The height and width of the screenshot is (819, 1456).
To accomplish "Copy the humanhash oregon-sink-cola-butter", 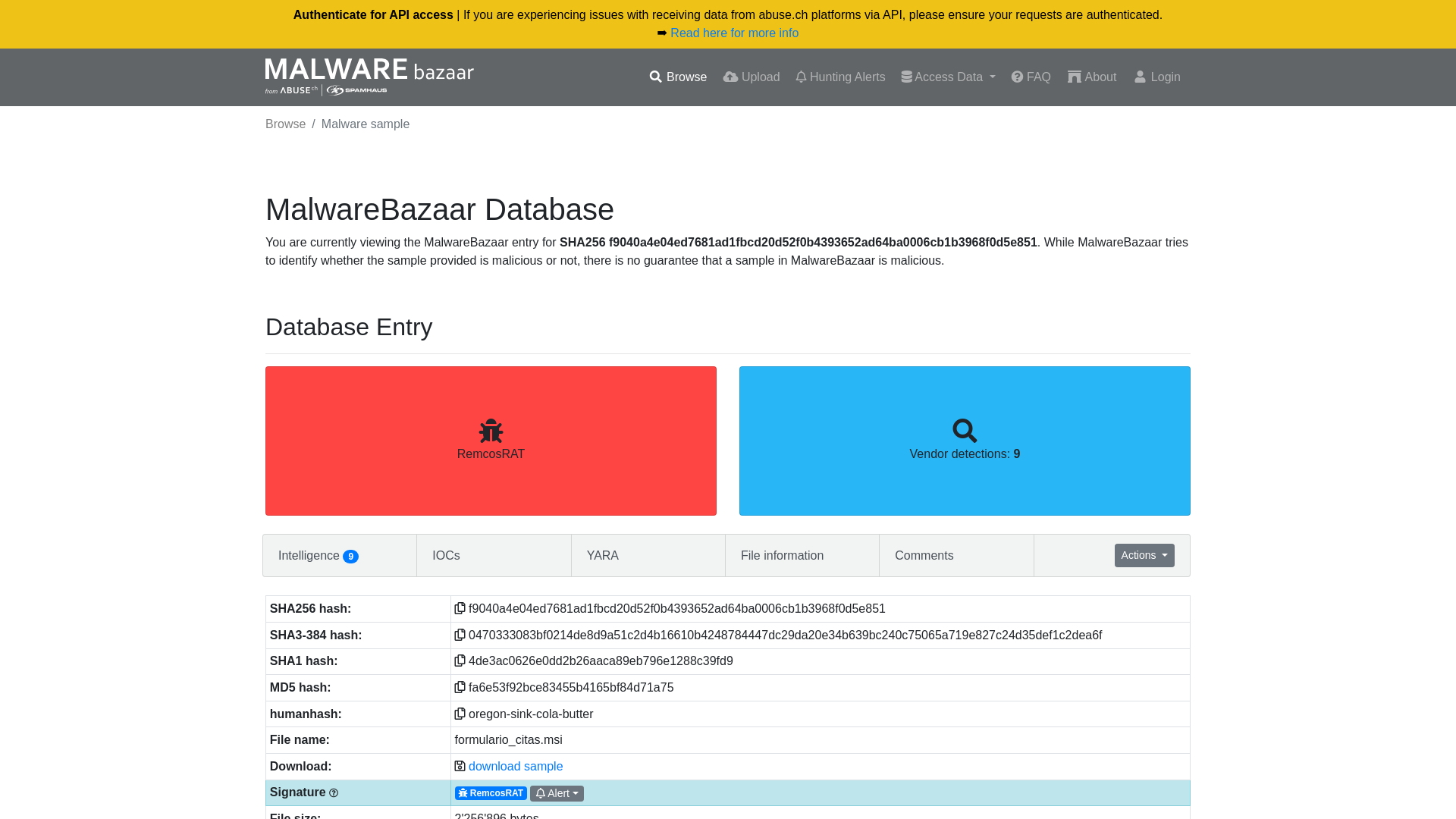I will click(x=460, y=714).
